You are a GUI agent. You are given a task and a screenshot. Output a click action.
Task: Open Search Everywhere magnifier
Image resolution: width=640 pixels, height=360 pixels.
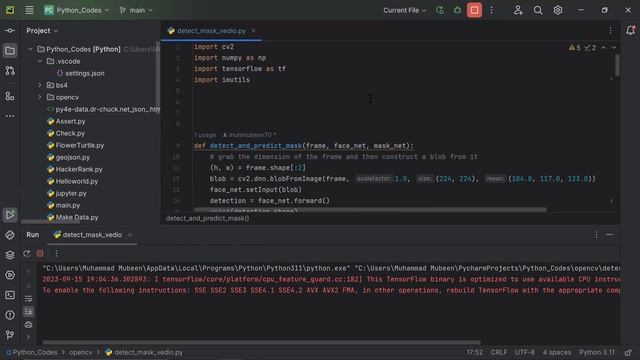click(x=538, y=10)
